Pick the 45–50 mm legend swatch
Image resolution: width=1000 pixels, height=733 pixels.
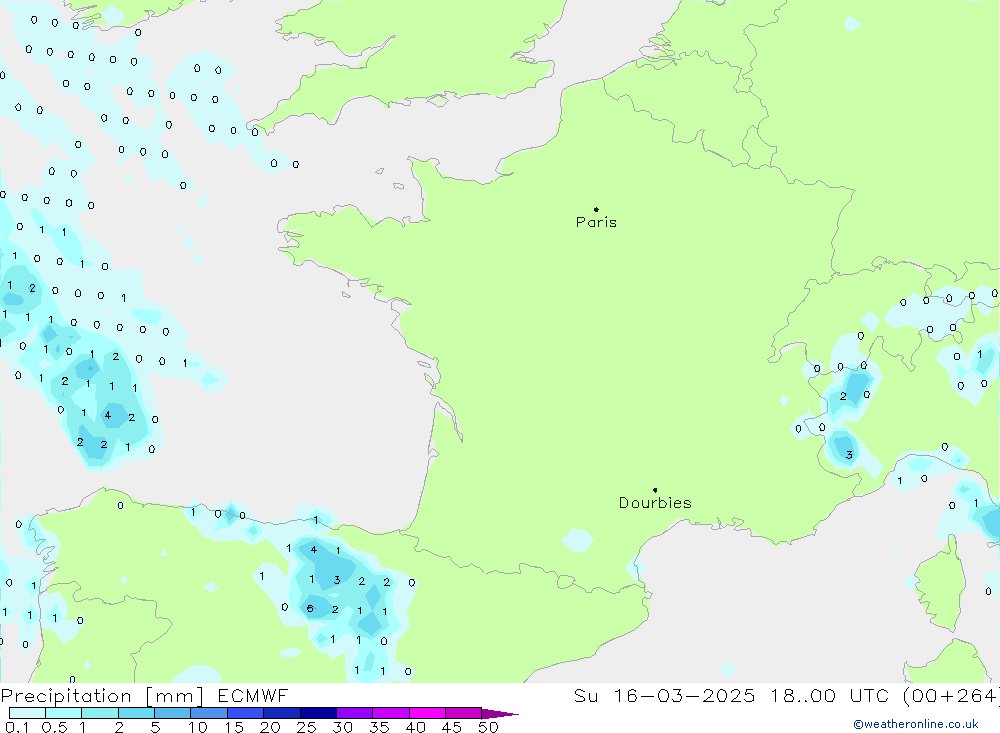pos(463,713)
